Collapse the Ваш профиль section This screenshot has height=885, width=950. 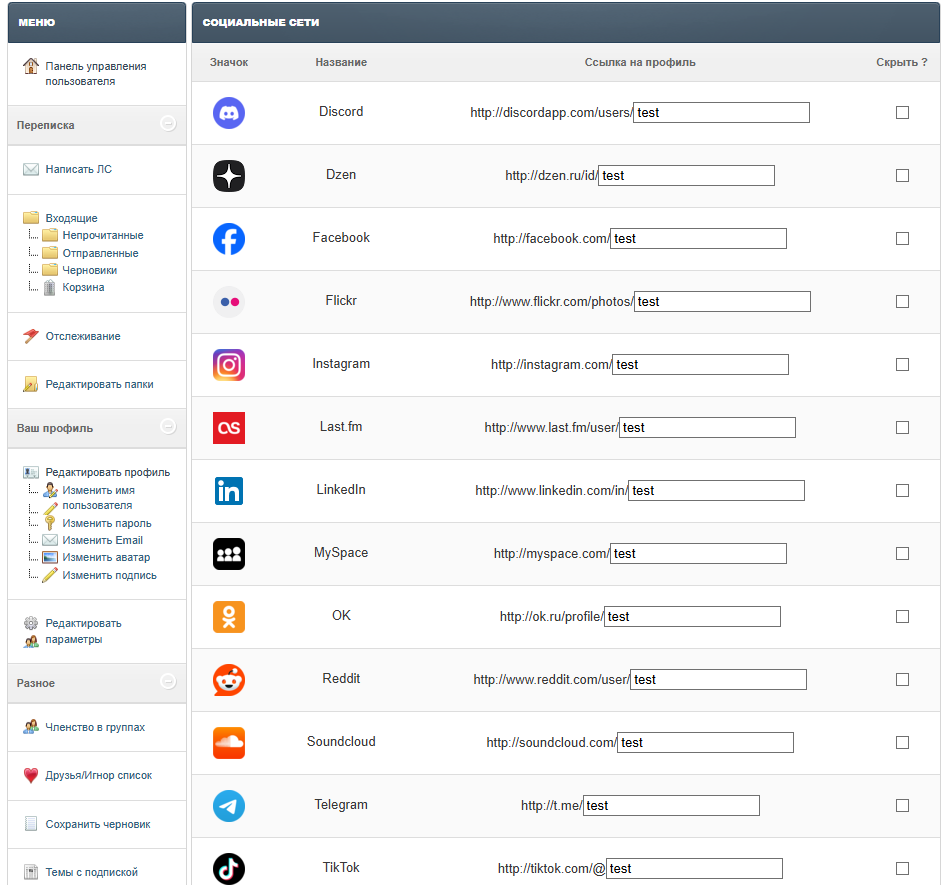[168, 427]
